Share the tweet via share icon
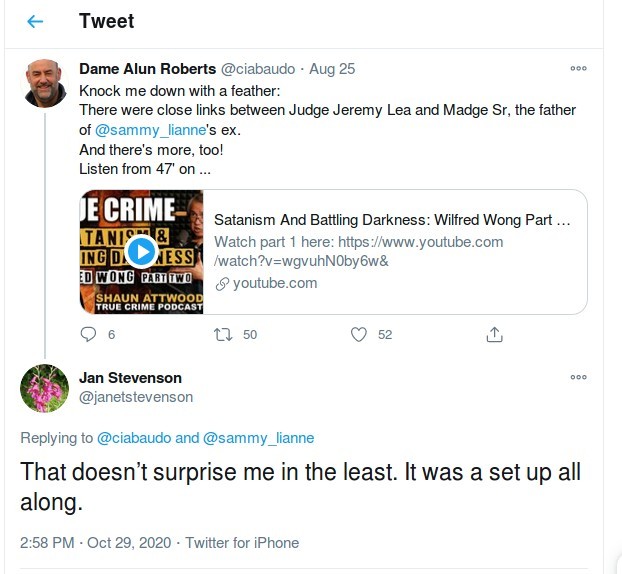 pos(494,334)
